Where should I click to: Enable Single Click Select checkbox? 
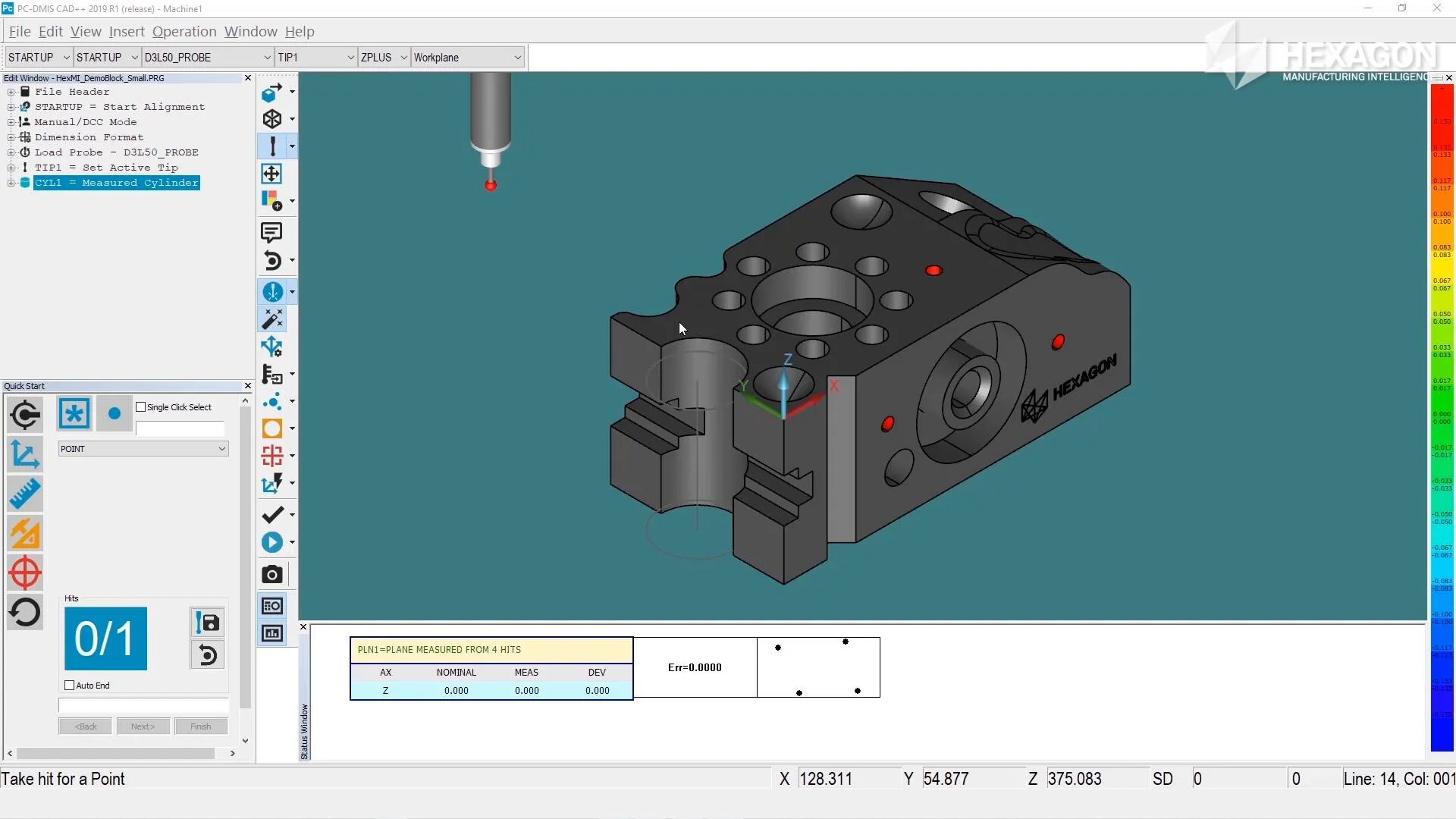point(141,407)
